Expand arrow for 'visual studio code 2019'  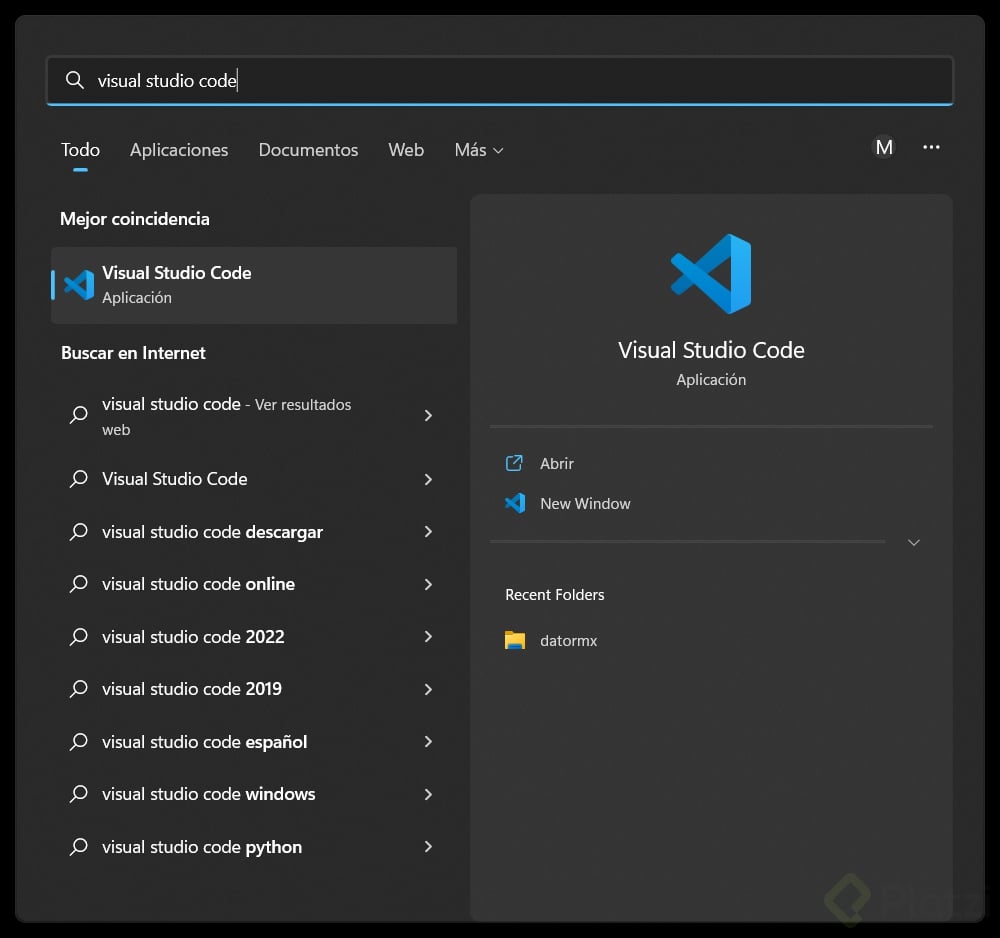point(428,689)
